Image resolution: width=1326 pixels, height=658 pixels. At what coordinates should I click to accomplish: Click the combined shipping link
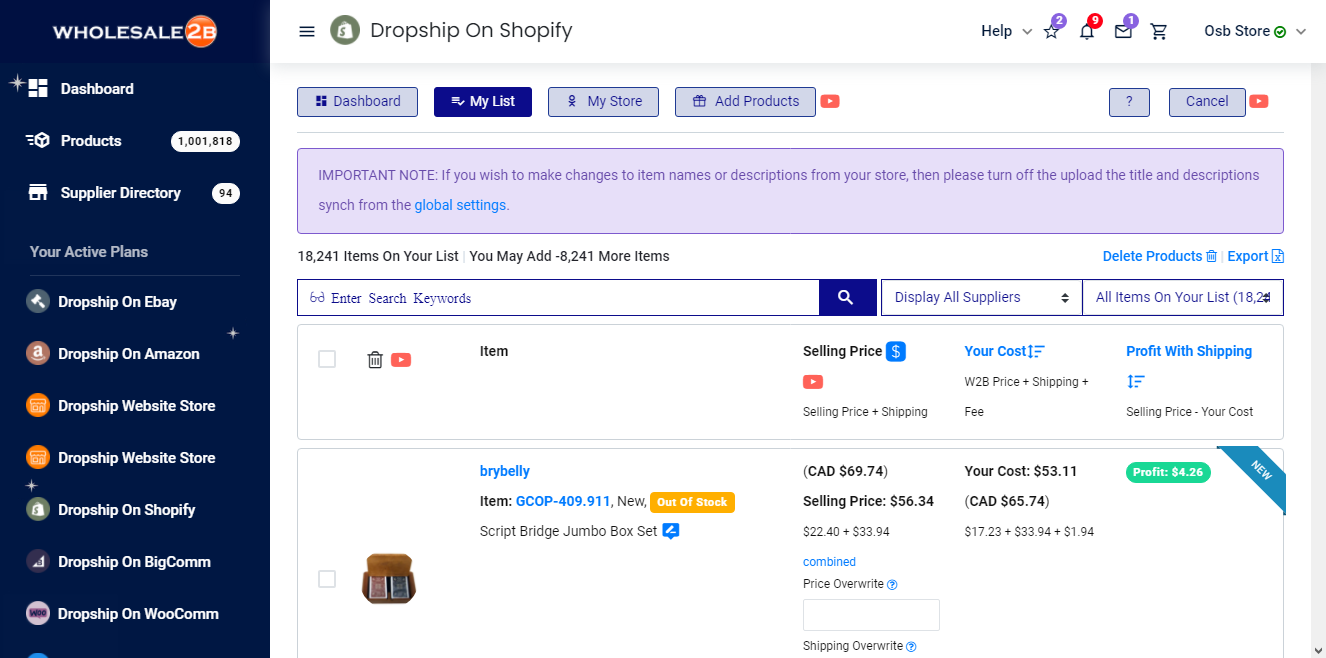click(829, 562)
